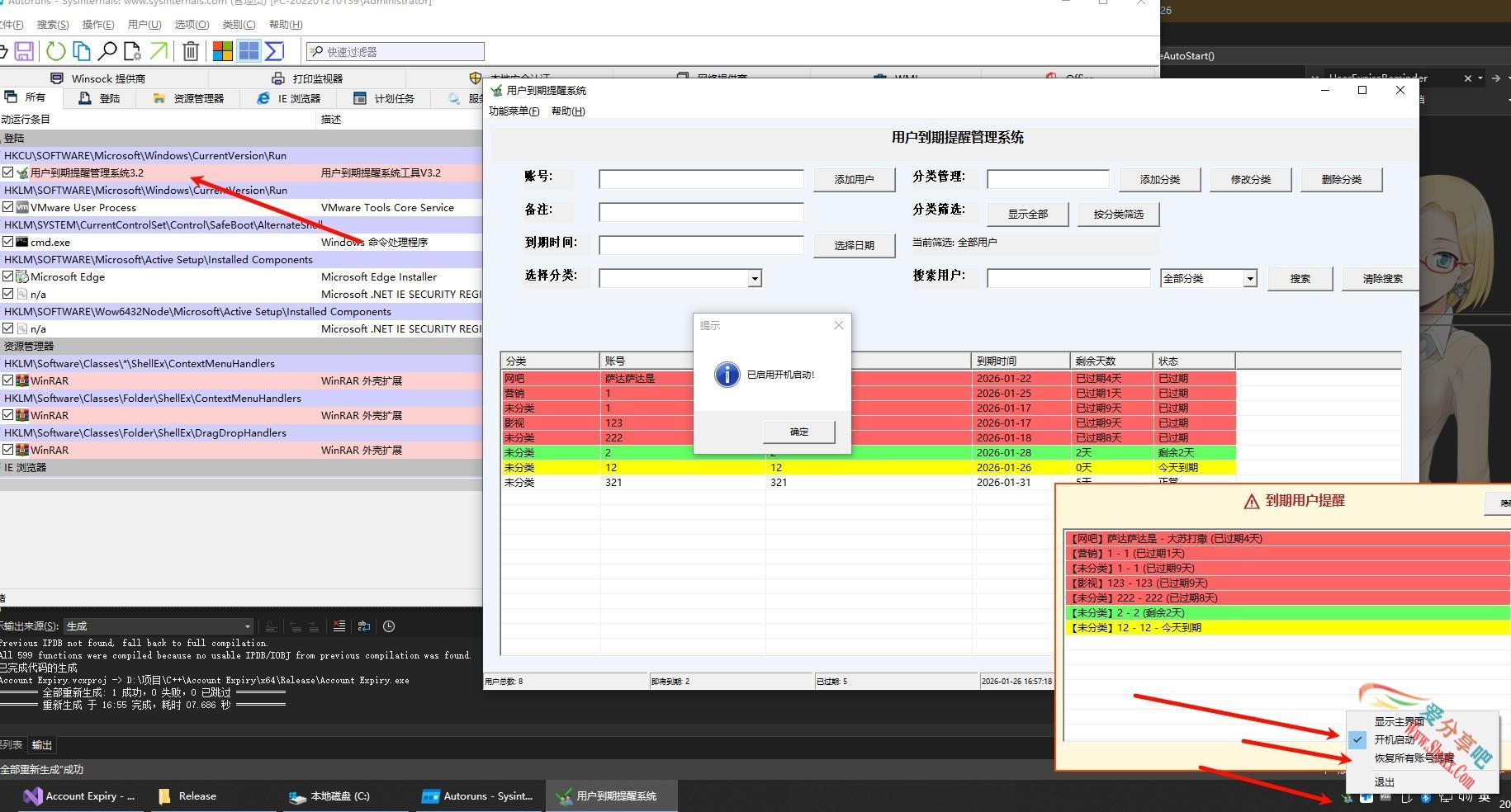
Task: Click inside the 快速过滤器 filter field
Action: [396, 51]
